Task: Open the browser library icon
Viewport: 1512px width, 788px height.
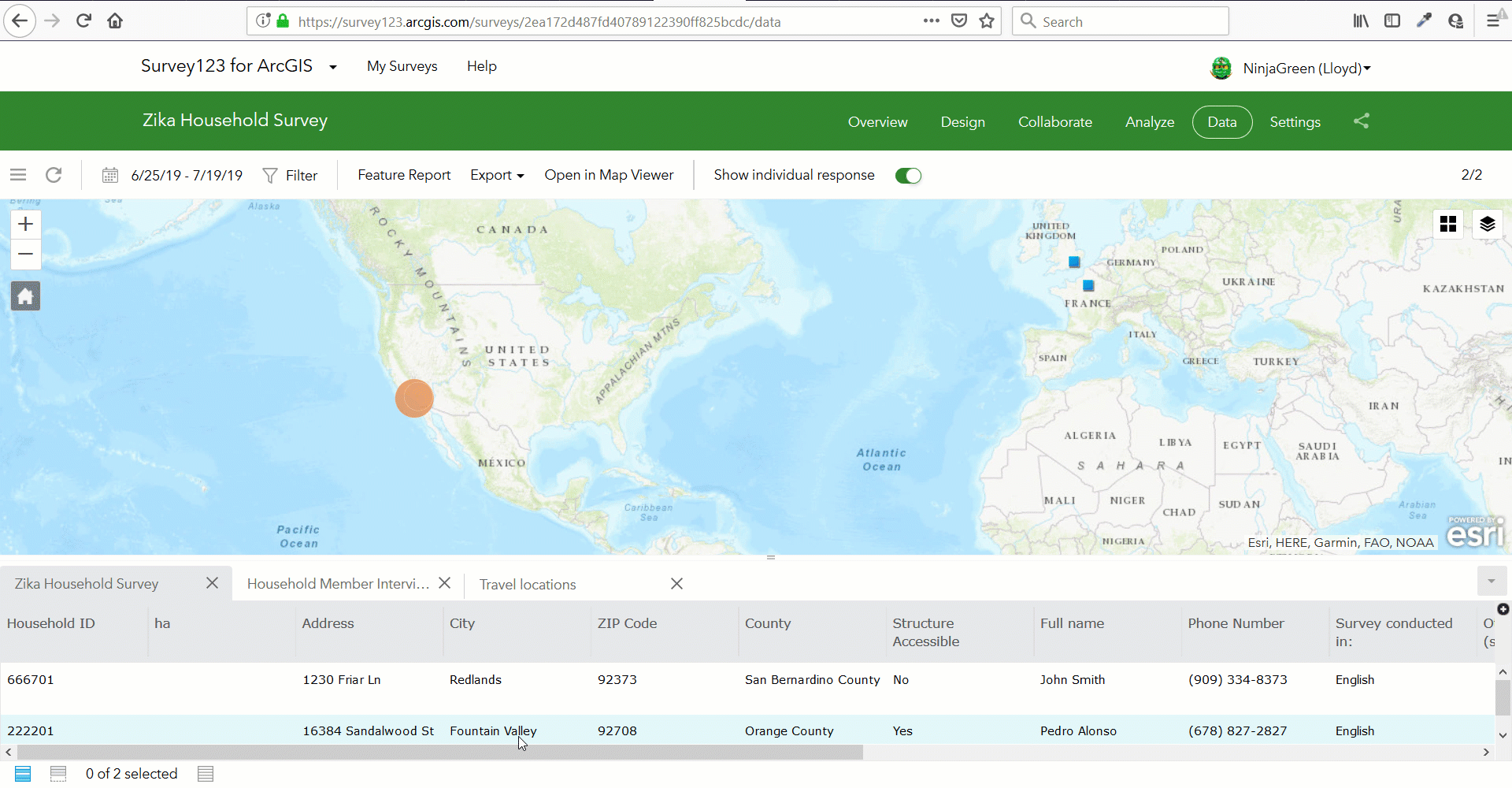Action: pos(1361,21)
